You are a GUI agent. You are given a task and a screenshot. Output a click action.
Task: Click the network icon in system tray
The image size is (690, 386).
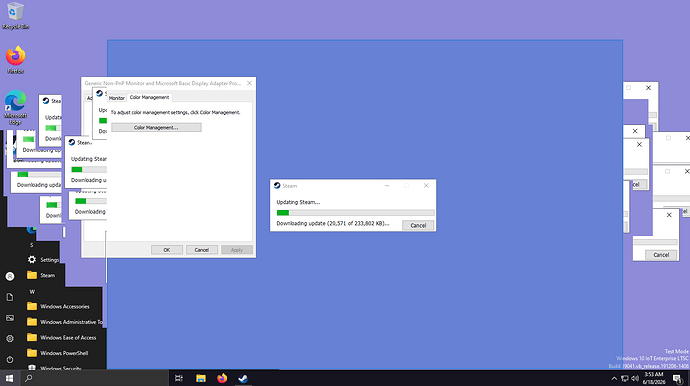[624, 379]
